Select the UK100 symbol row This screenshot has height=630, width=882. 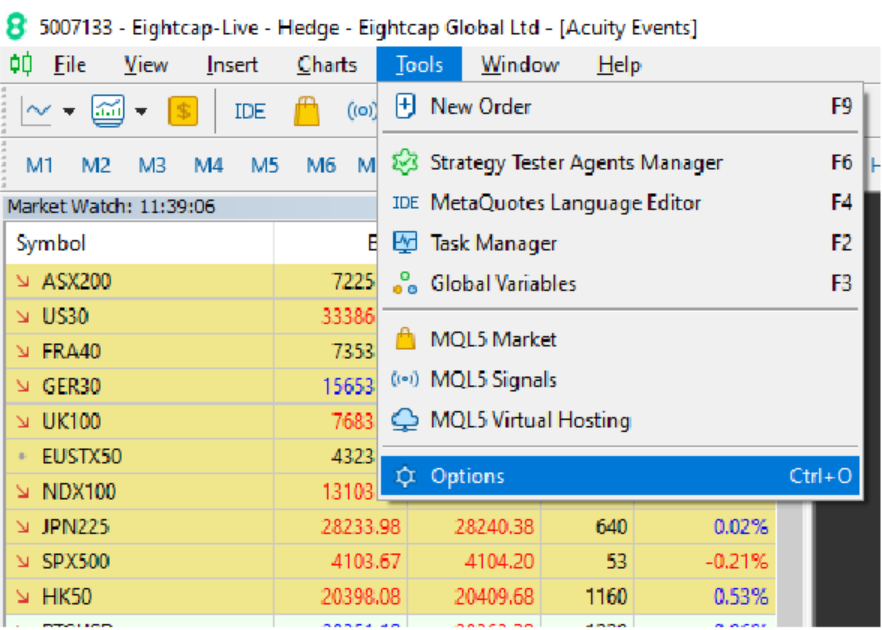click(191, 421)
